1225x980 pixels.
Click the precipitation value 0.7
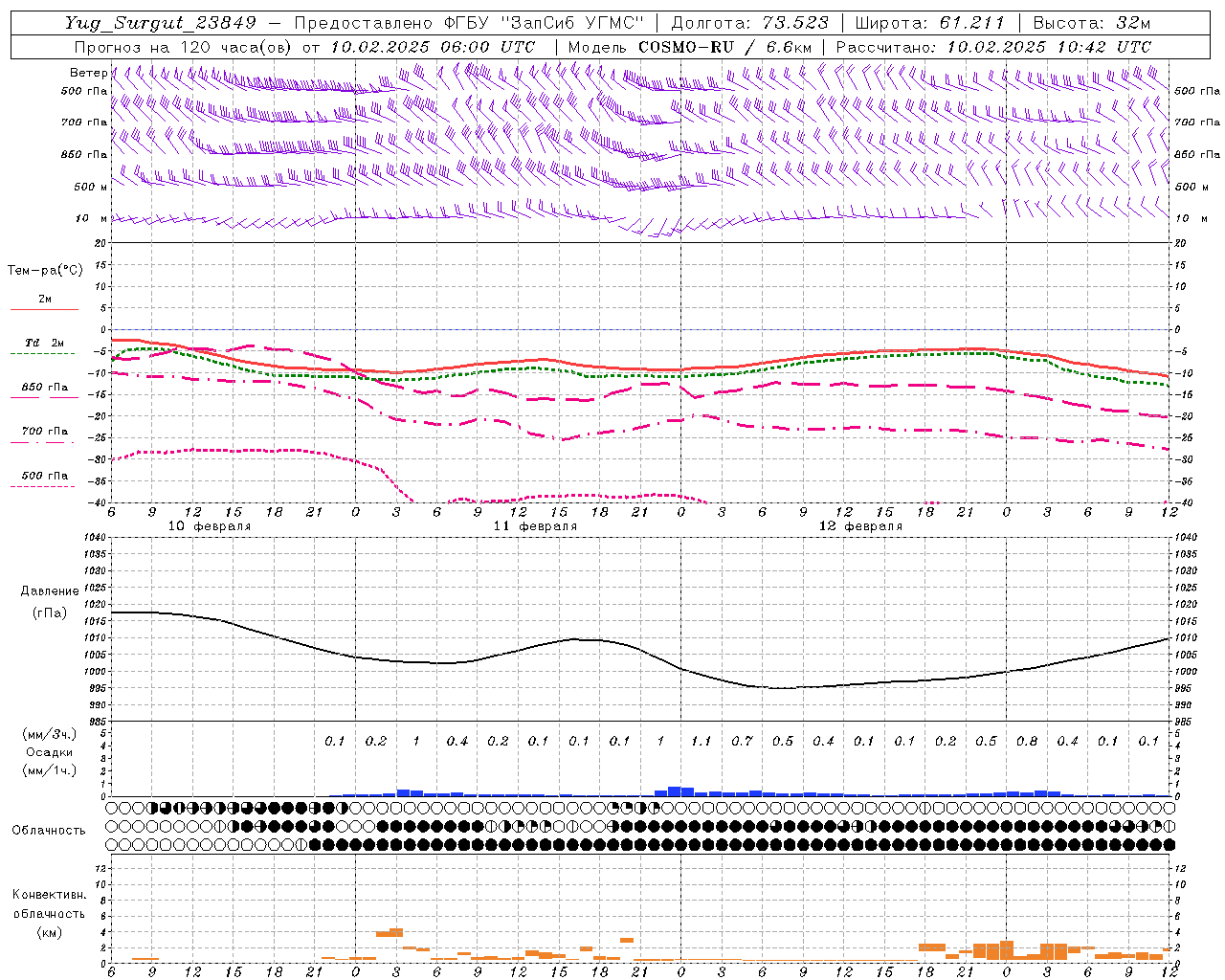[x=742, y=741]
